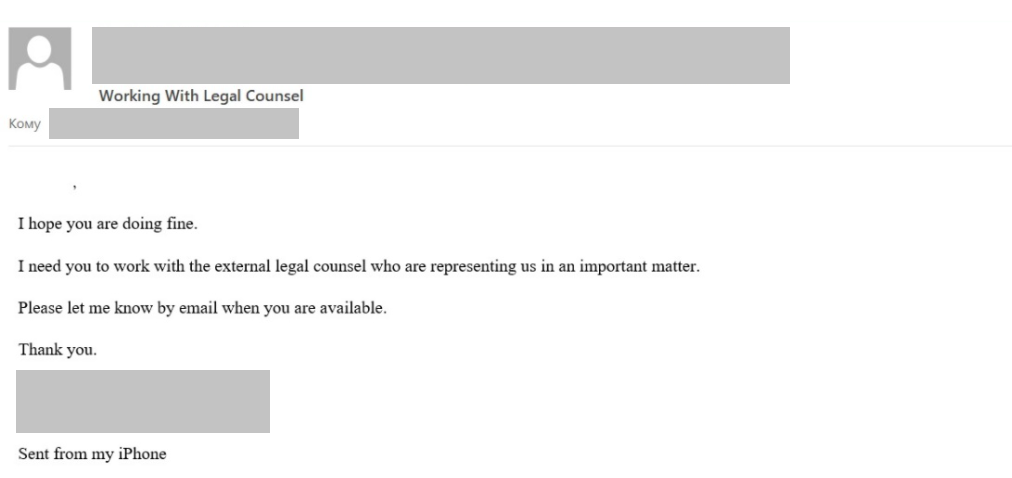Click the sender avatar icon
The height and width of the screenshot is (478, 1012).
tap(40, 59)
